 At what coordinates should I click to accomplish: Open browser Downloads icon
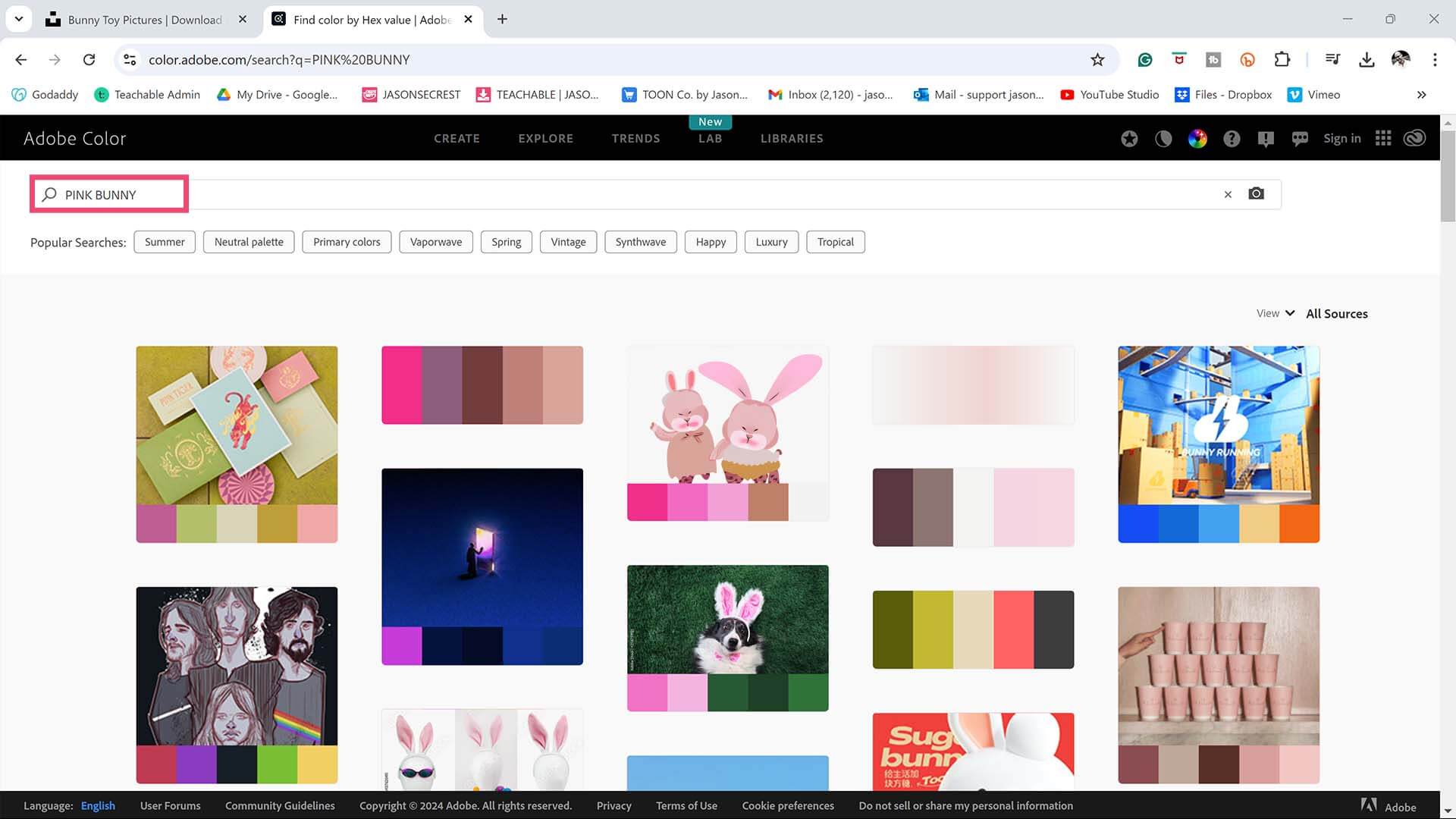(x=1367, y=60)
